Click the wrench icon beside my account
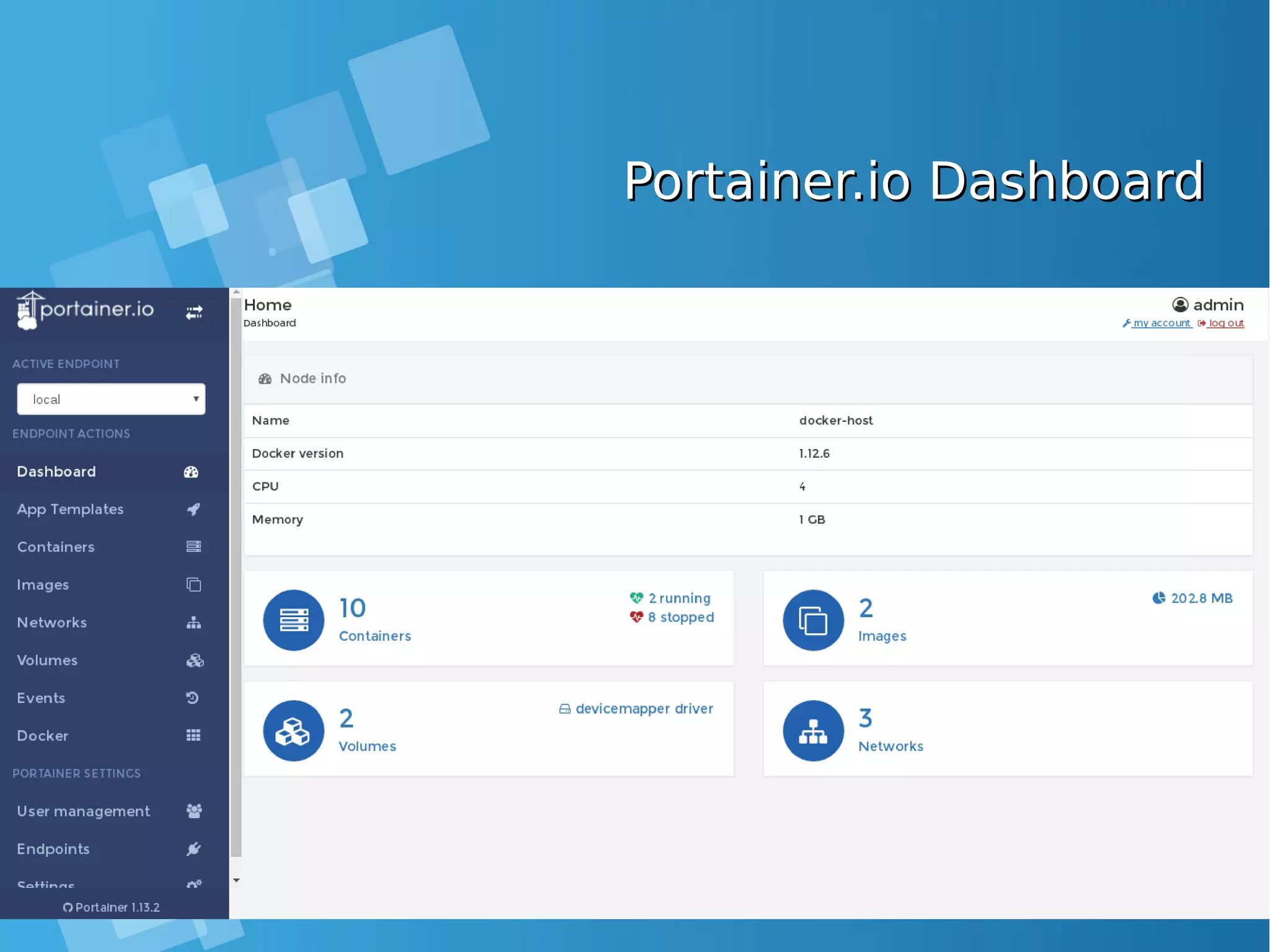This screenshot has width=1270, height=952. click(x=1127, y=323)
